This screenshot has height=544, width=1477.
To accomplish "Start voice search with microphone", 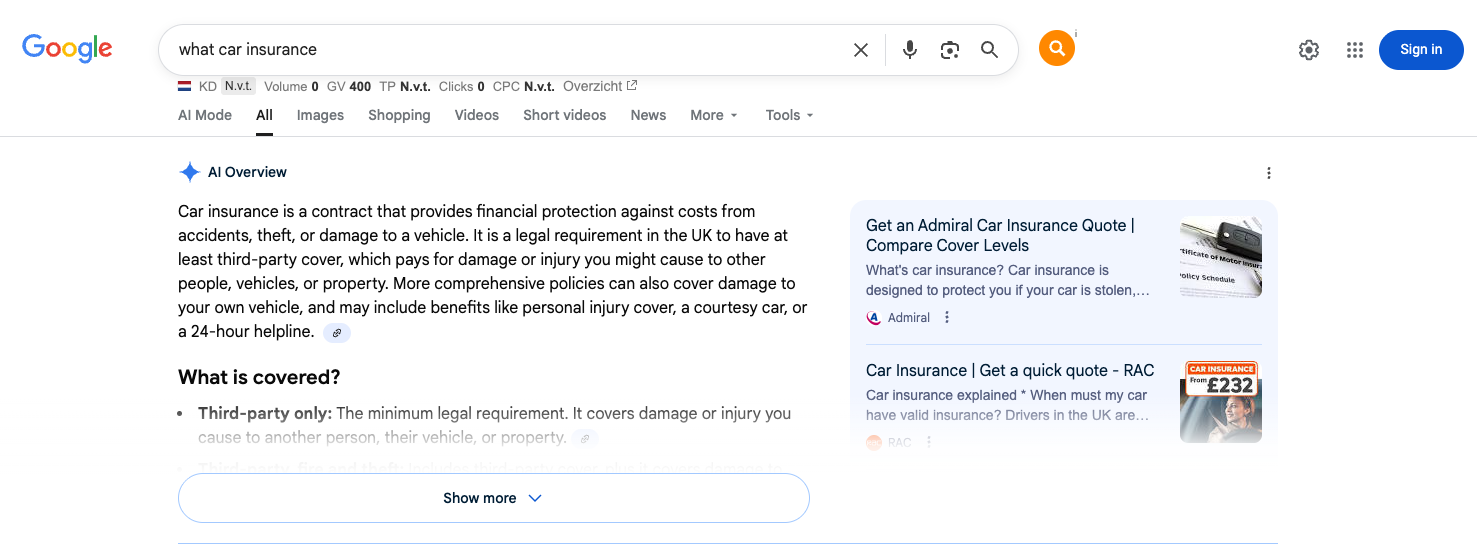I will point(909,50).
